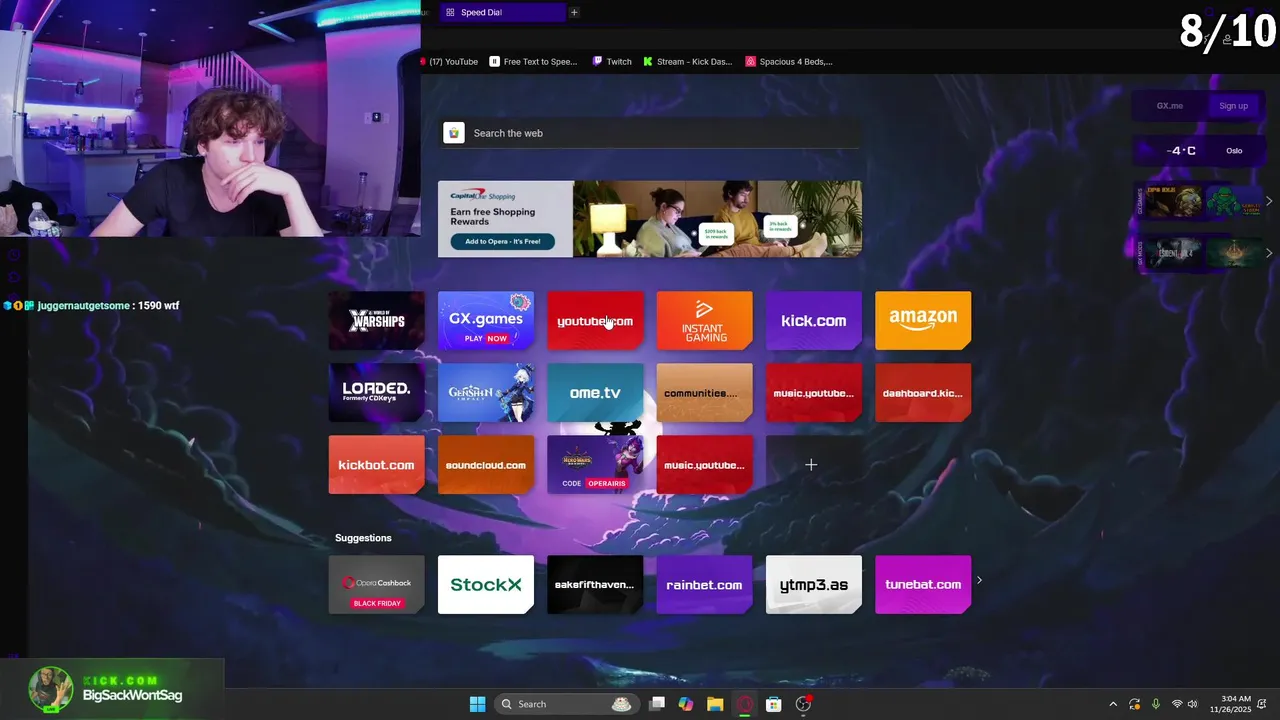This screenshot has width=1280, height=720.
Task: Open the ytmp3.as suggestion tile
Action: pos(813,585)
